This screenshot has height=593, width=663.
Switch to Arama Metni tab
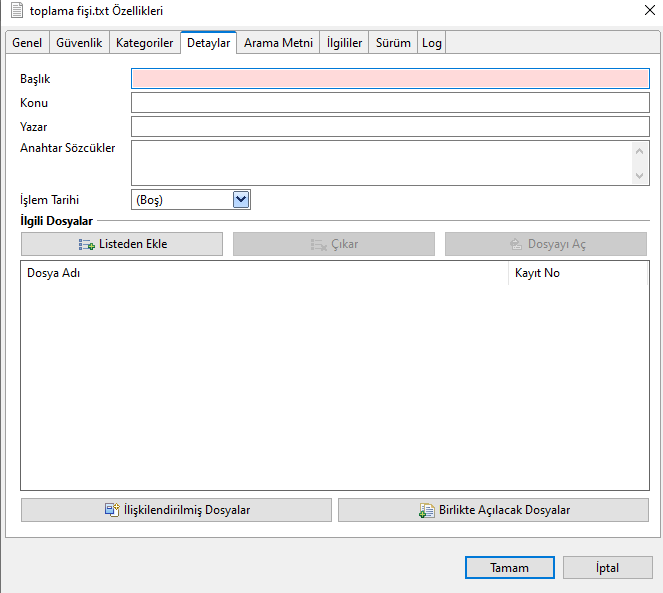click(x=278, y=43)
